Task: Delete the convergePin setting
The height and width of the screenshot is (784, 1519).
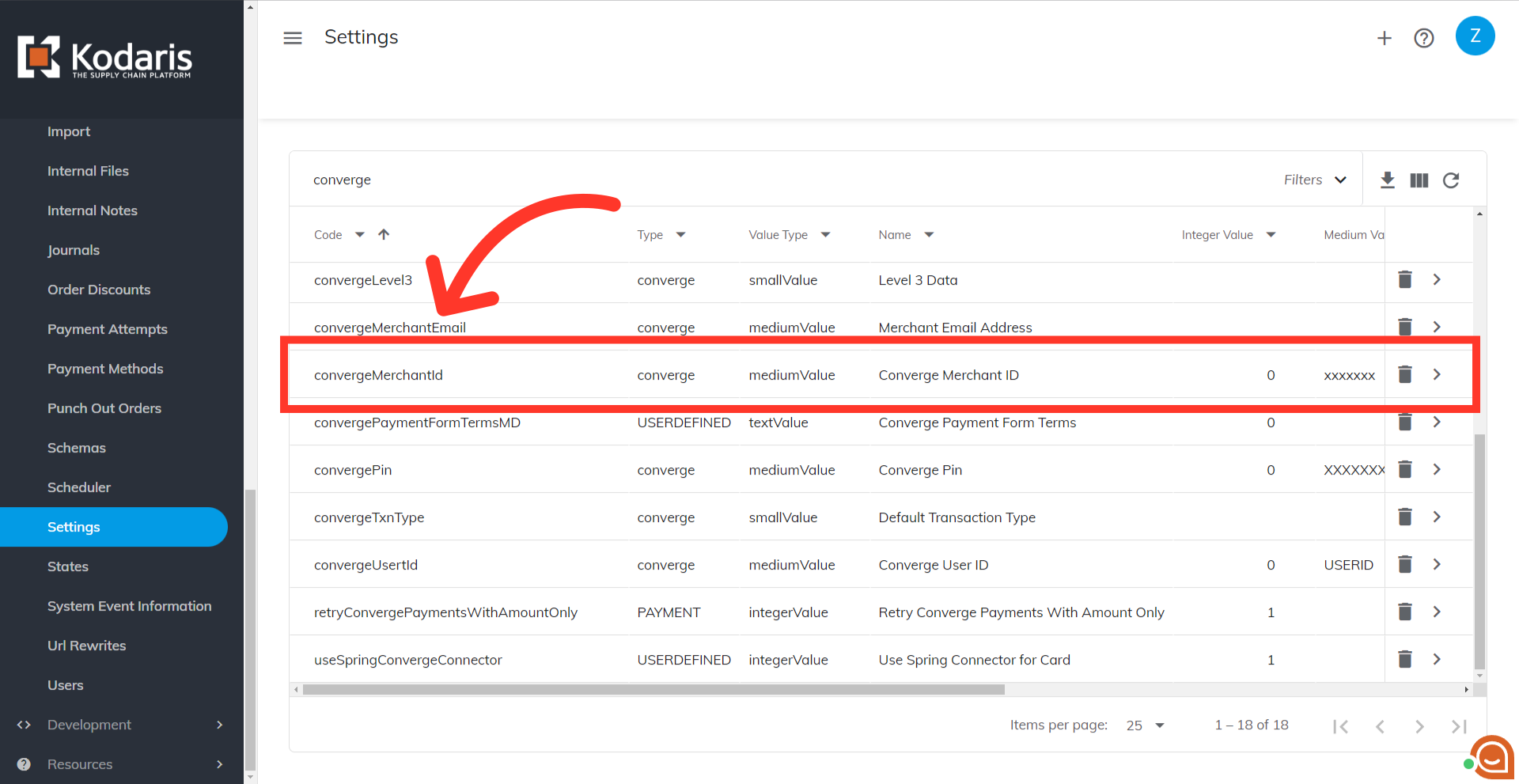Action: coord(1405,469)
